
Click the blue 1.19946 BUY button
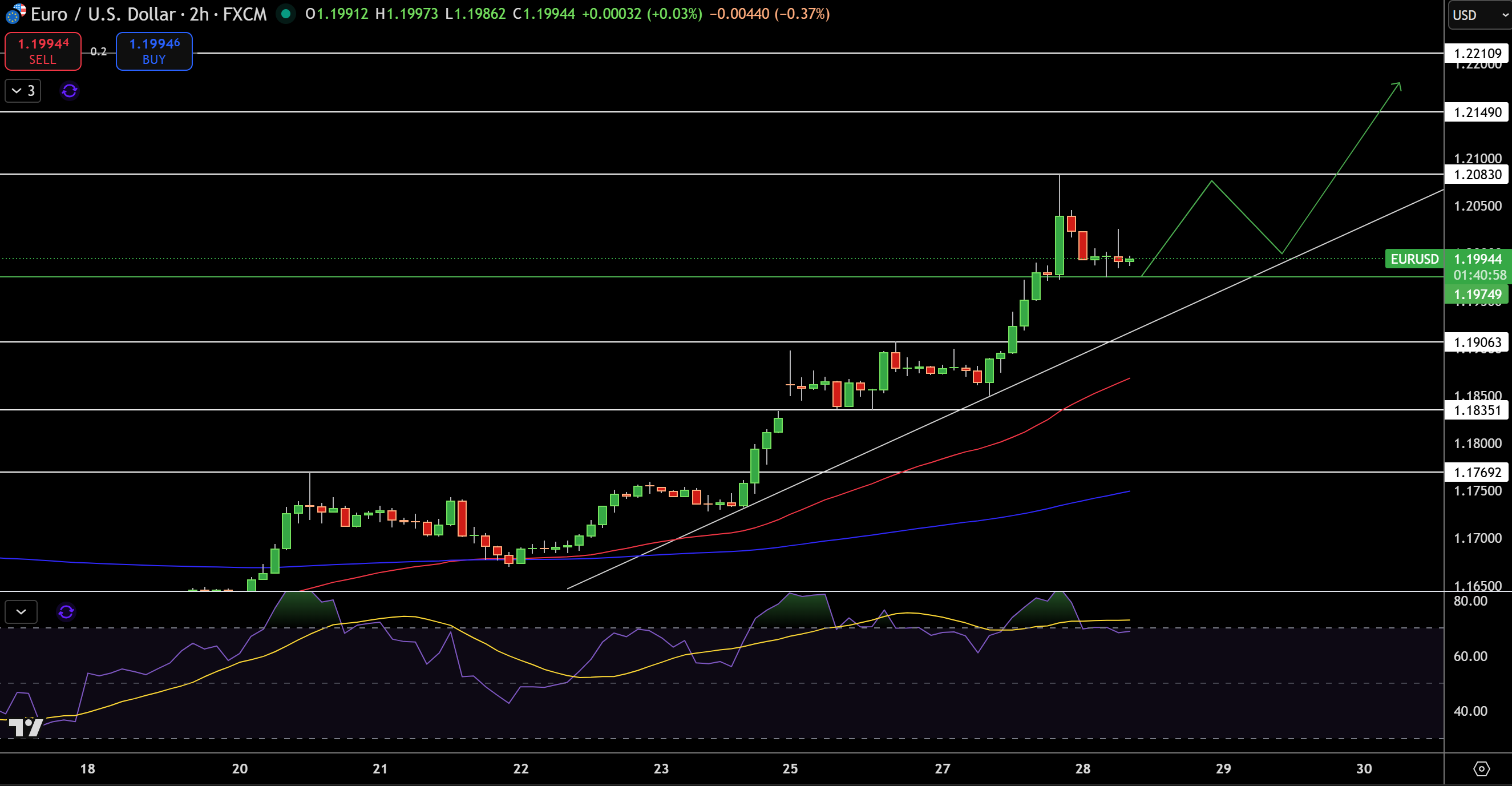point(155,51)
